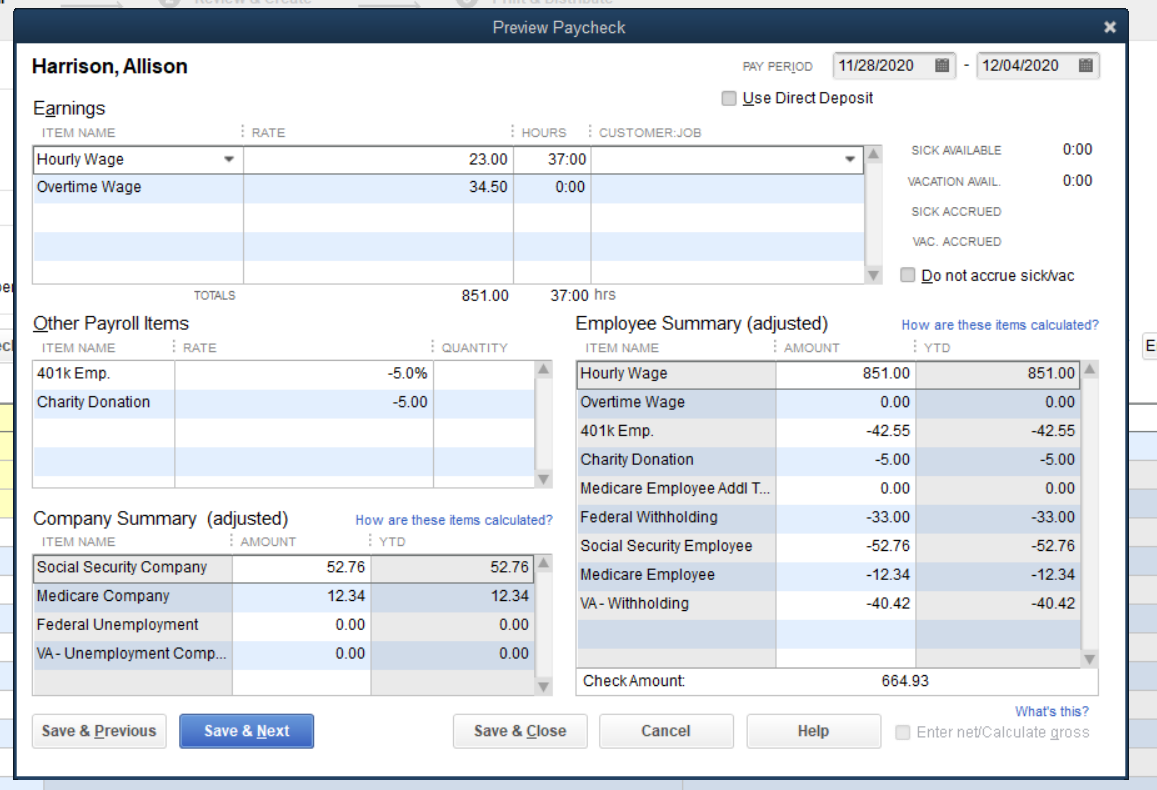The image size is (1157, 790).
Task: Click Overtime Wage hours 0:00 cell
Action: click(552, 187)
